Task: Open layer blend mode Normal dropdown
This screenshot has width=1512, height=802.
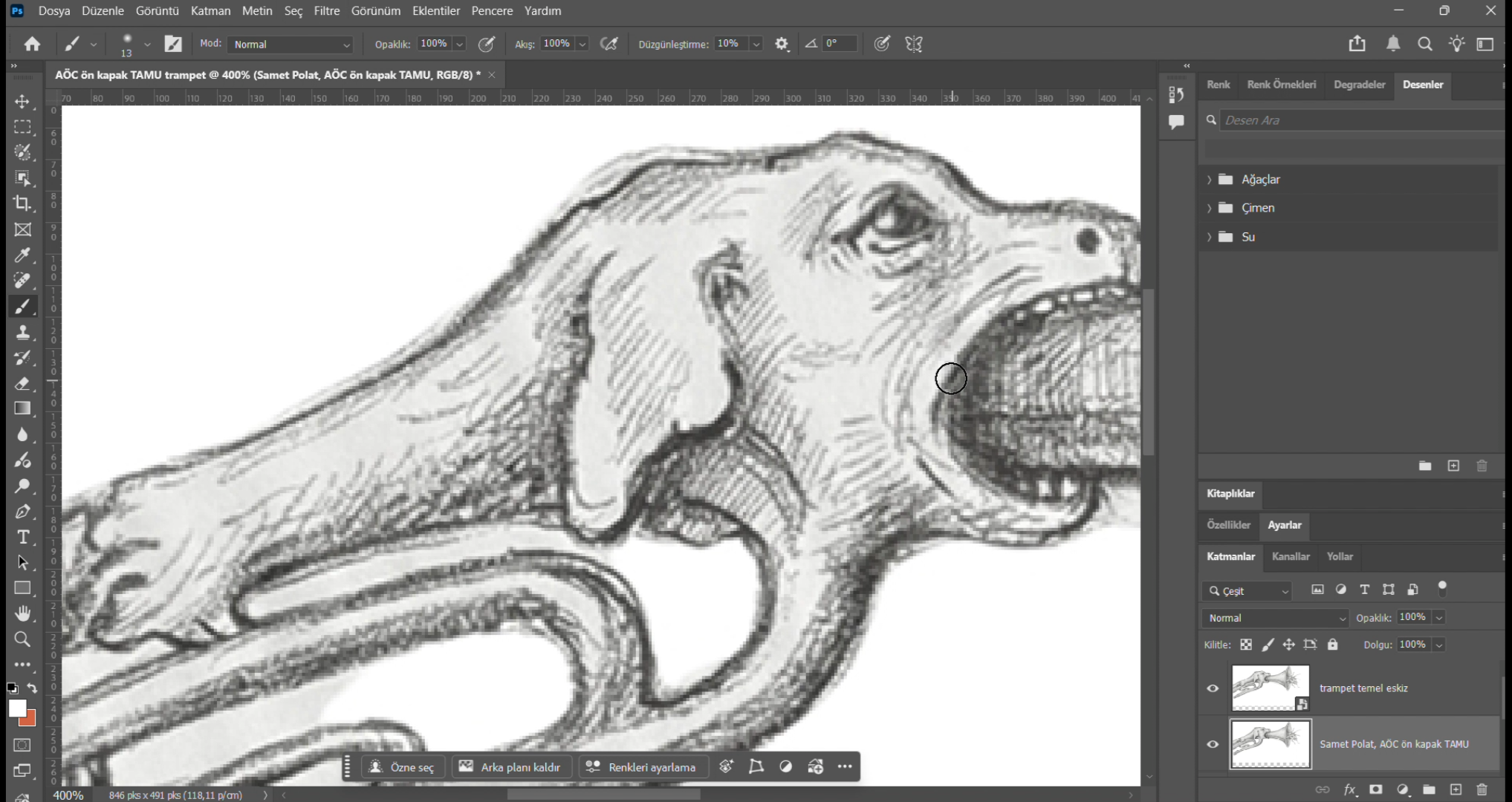Action: pos(1274,618)
